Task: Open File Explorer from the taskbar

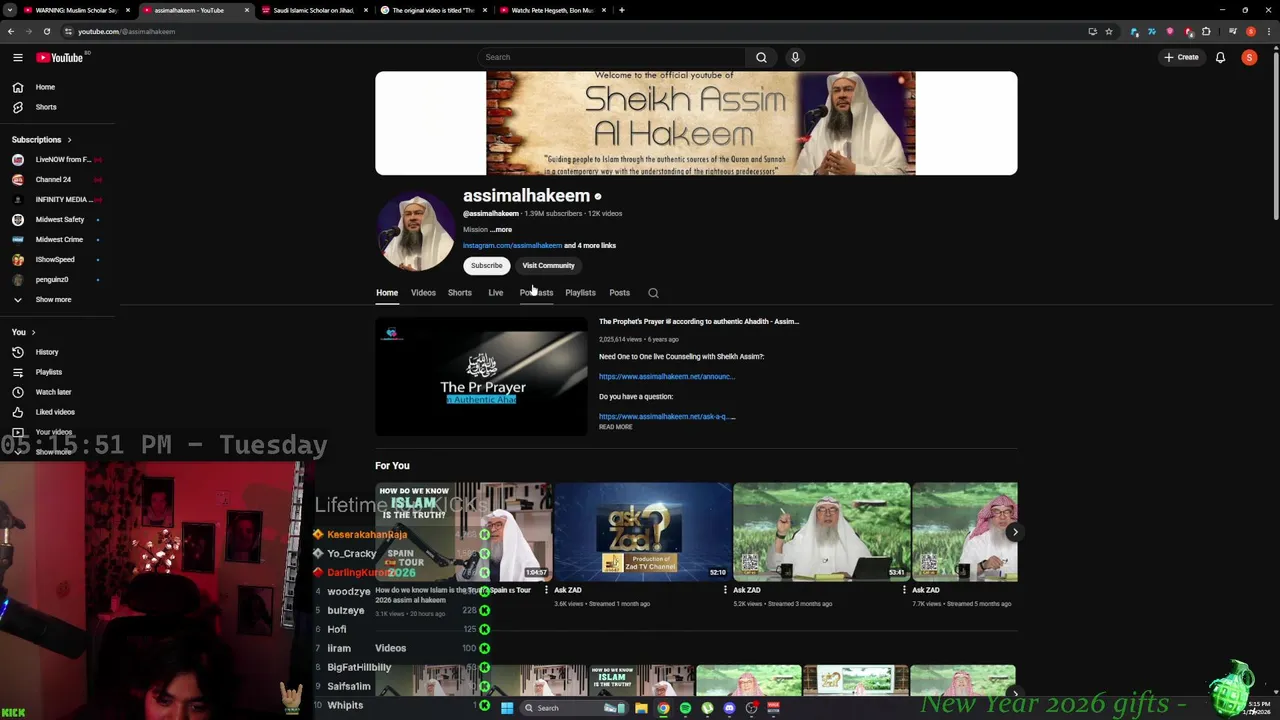Action: 641,708
